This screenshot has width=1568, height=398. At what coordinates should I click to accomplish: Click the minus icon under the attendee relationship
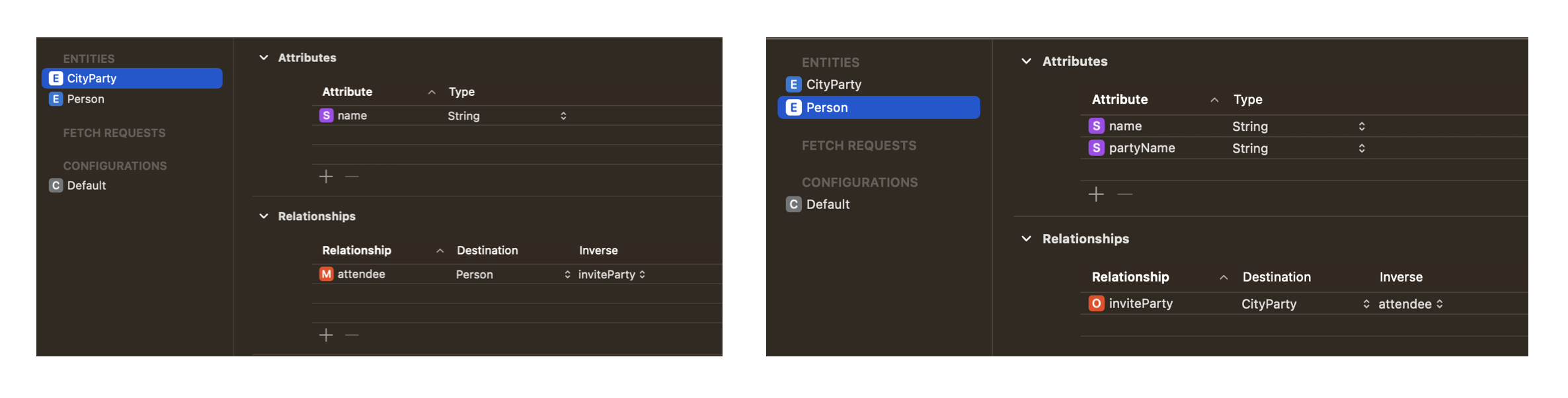click(x=352, y=335)
